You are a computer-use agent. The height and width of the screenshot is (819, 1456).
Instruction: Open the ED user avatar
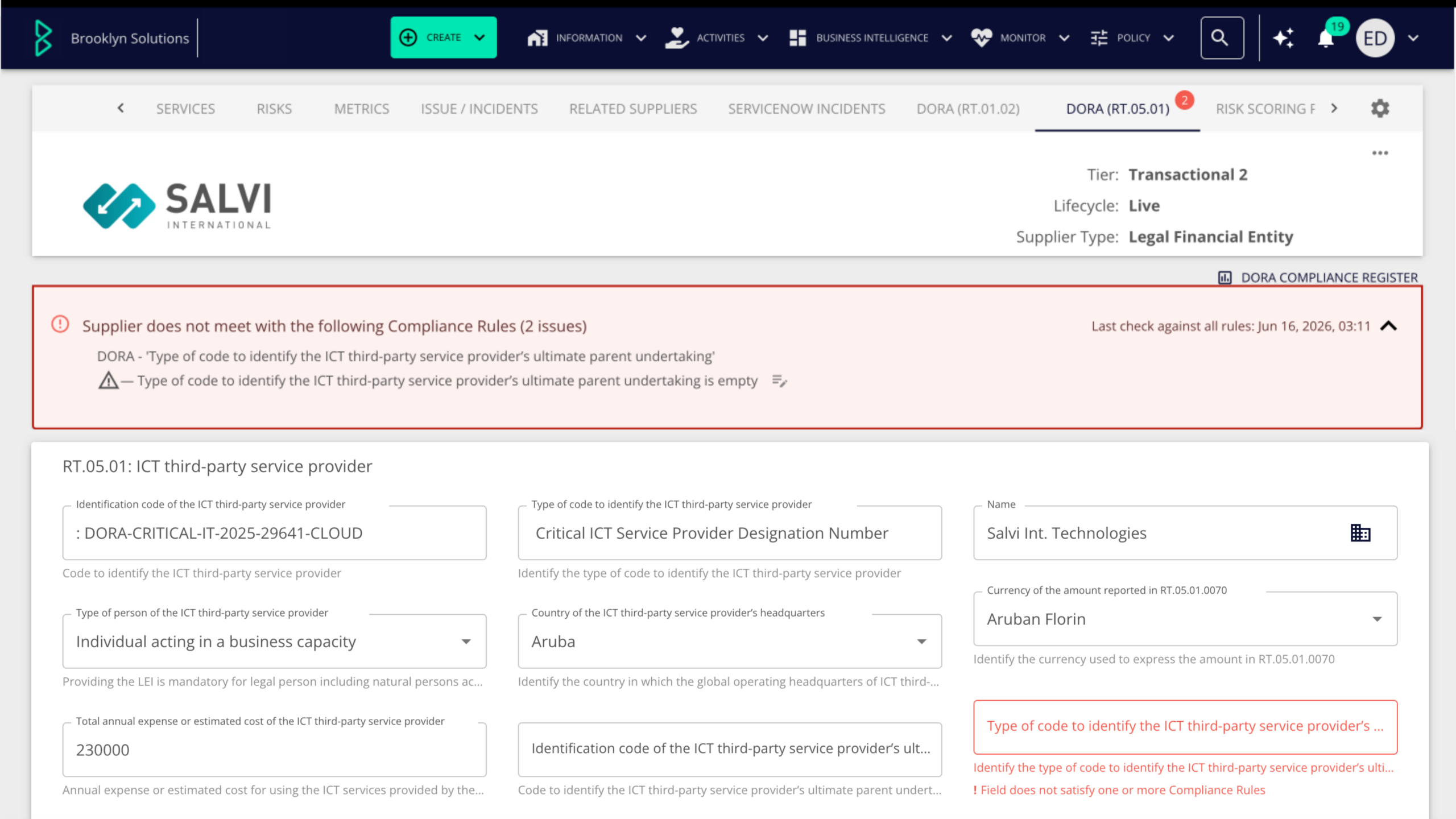coord(1375,38)
